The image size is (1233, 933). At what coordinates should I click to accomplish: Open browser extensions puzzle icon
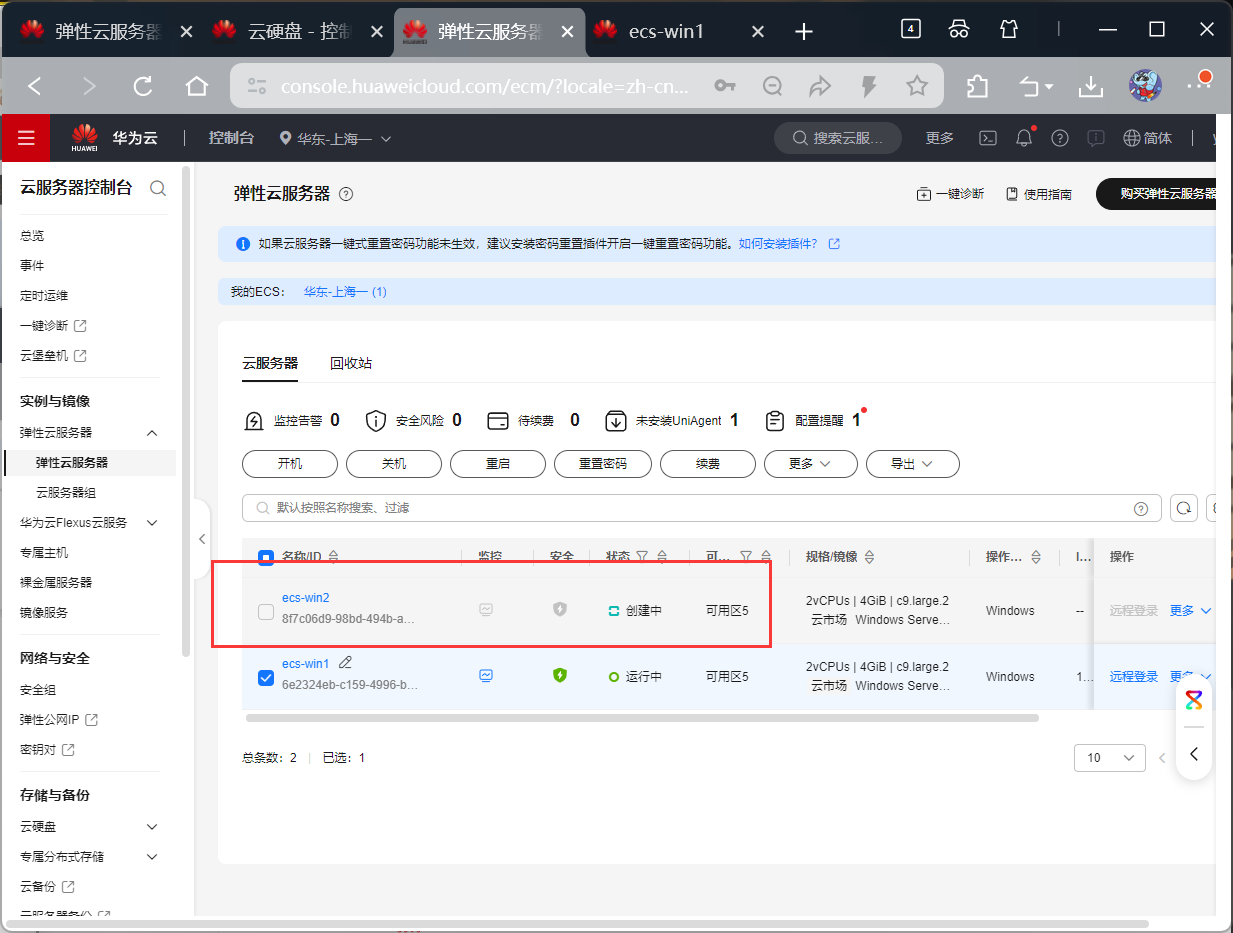[x=977, y=87]
